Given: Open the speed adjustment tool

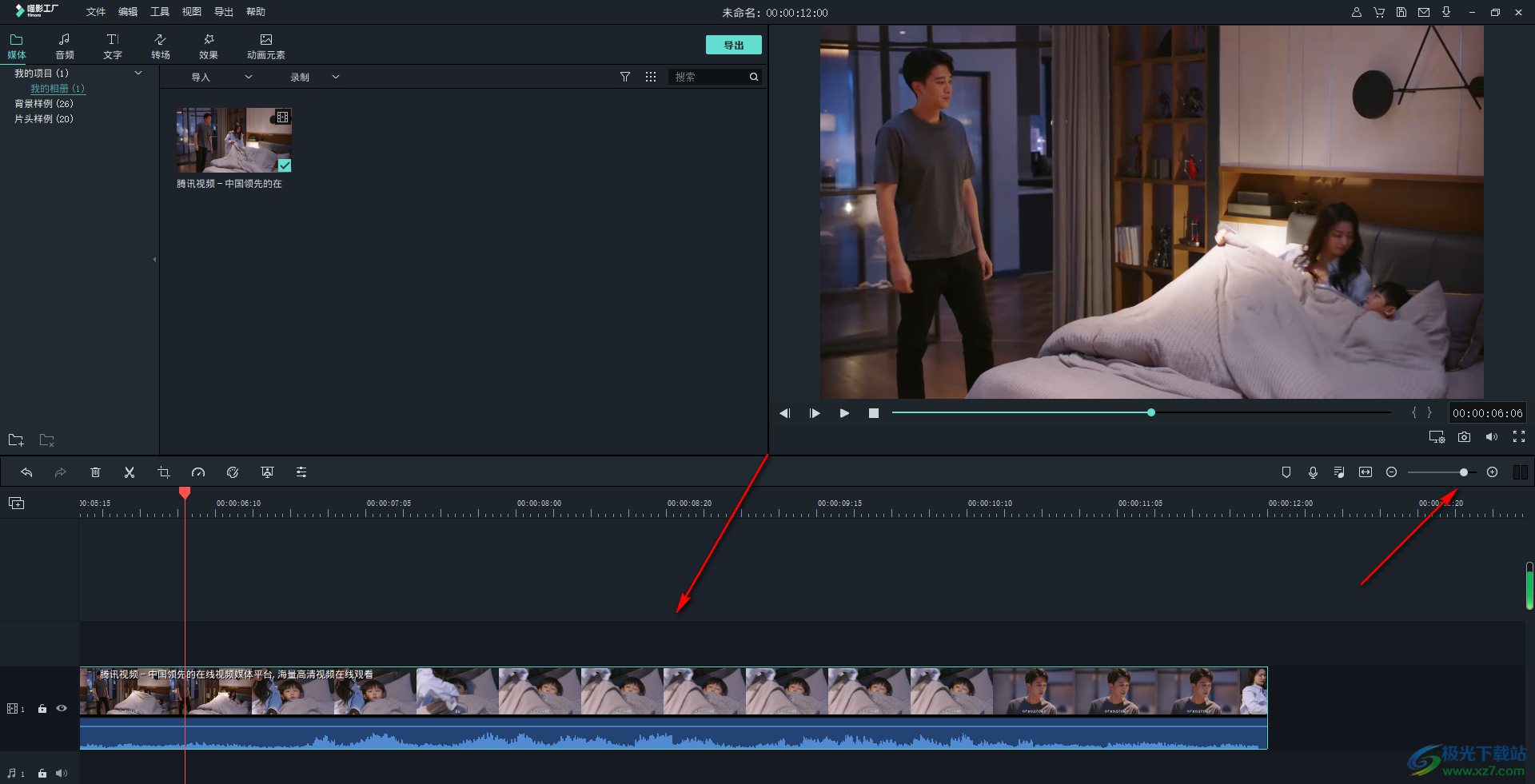Looking at the screenshot, I should tap(198, 472).
